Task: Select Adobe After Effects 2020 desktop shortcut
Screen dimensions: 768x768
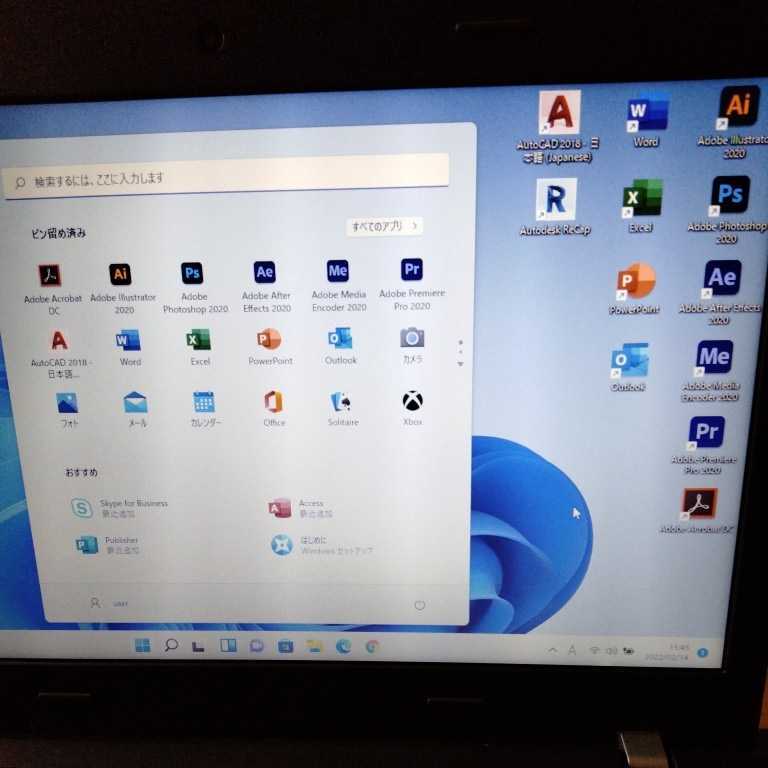Action: click(x=720, y=293)
